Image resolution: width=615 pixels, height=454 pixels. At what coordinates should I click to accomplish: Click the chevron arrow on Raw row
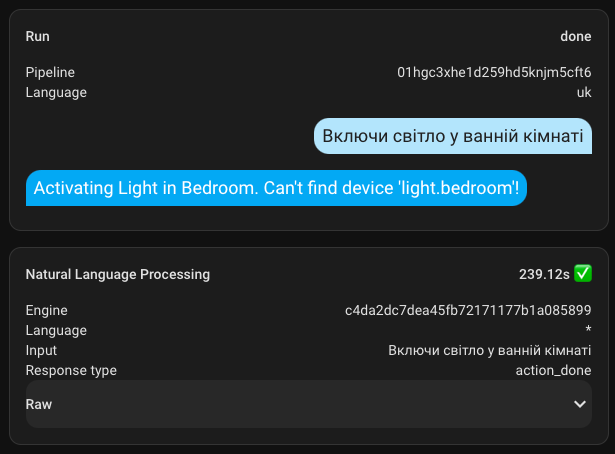(x=580, y=404)
